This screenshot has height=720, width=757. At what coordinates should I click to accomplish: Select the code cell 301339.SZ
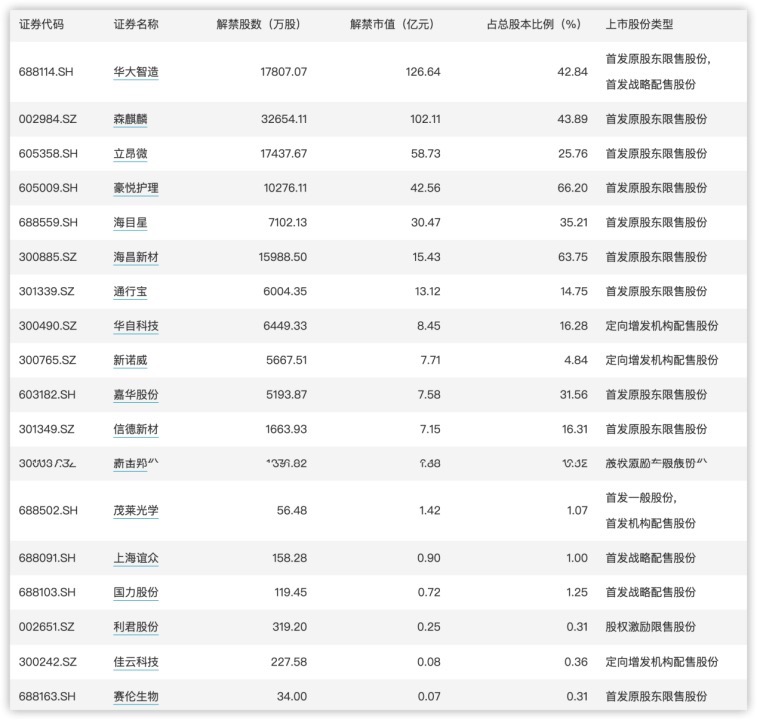(46, 291)
